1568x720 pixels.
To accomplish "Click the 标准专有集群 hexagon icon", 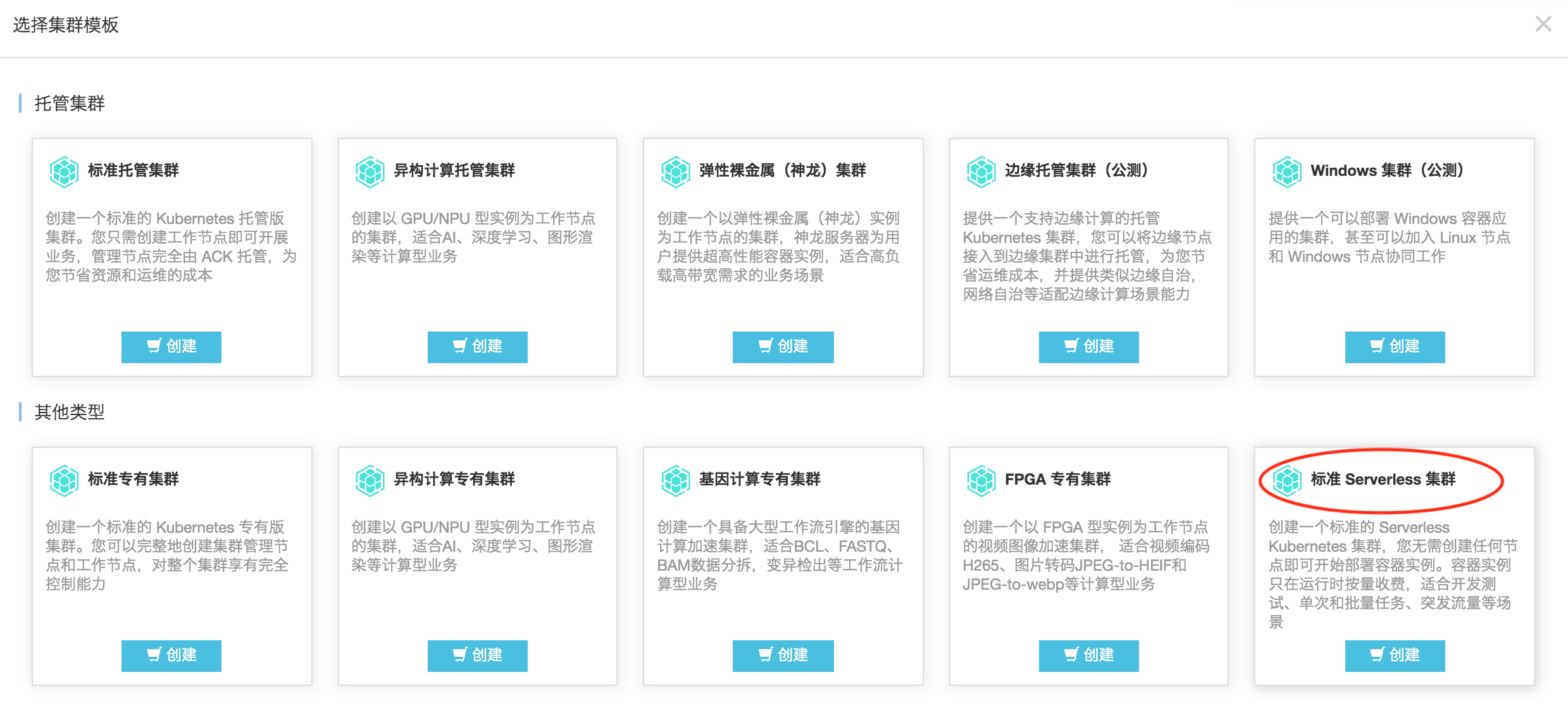I will tap(64, 480).
